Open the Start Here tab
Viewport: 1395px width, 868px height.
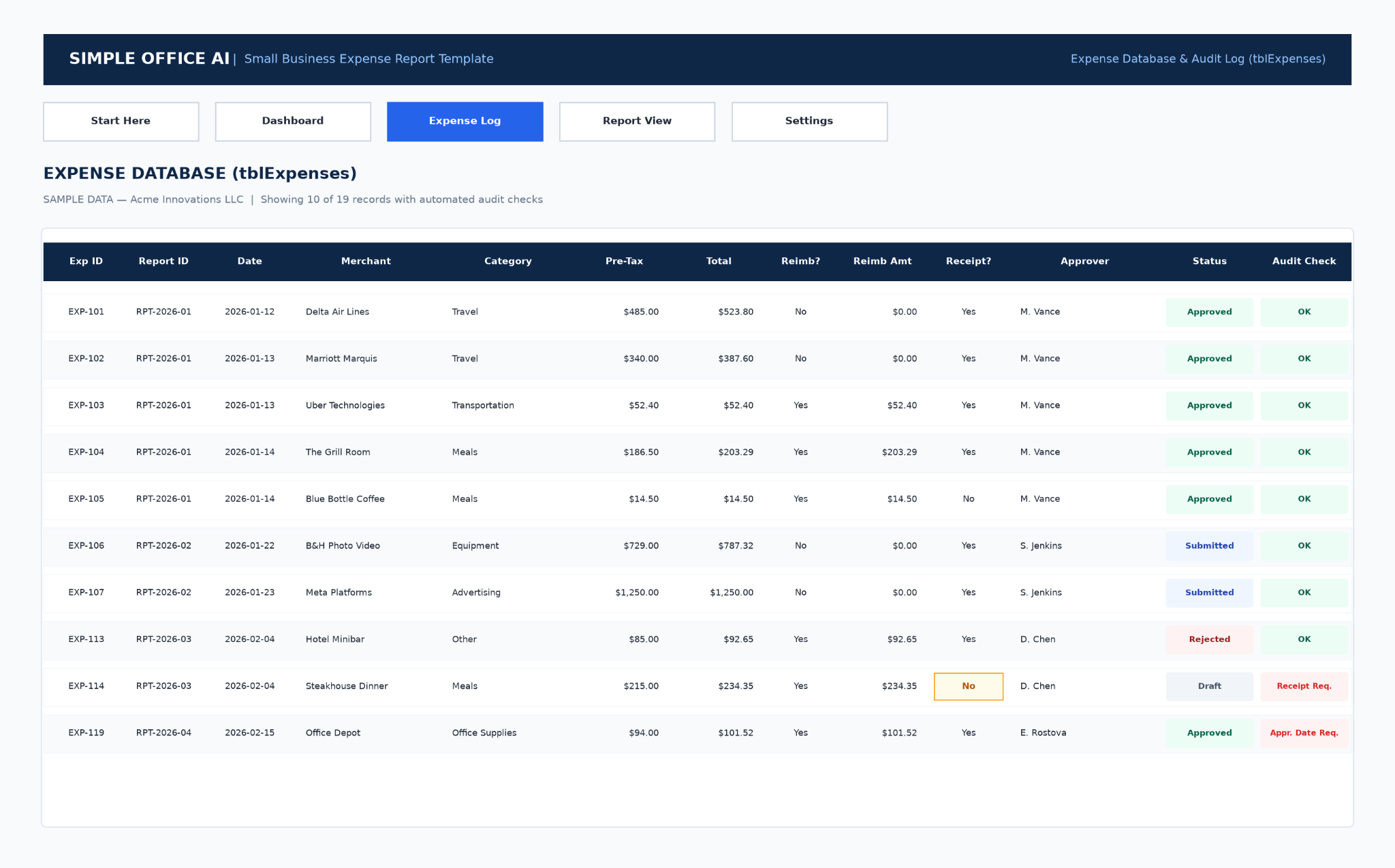121,121
